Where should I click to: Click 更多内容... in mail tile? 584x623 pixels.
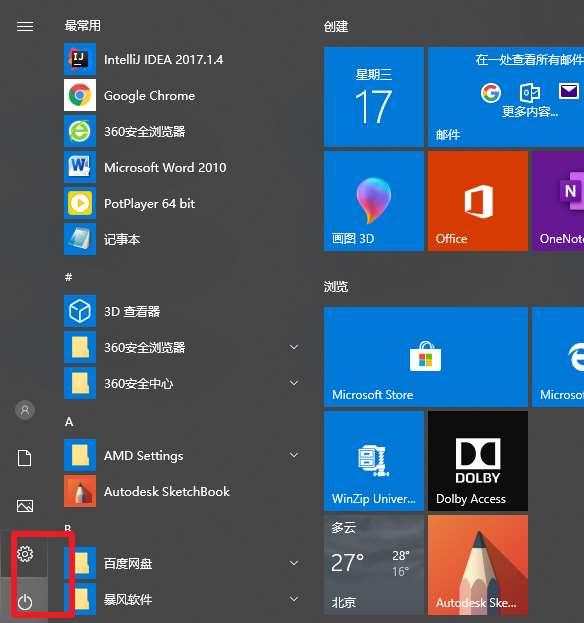(x=530, y=112)
